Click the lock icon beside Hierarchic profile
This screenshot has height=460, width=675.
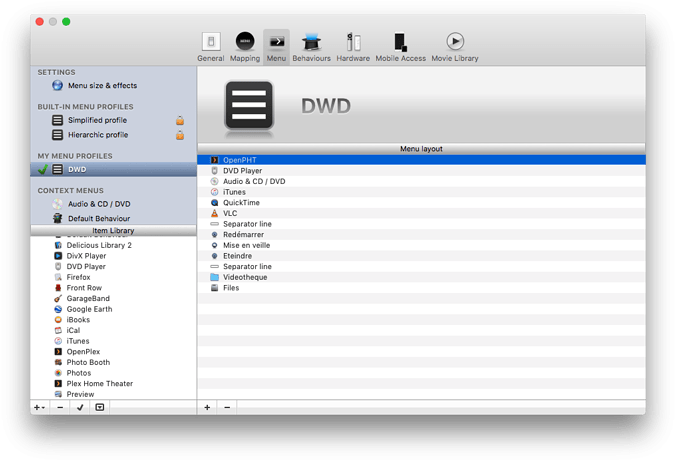pos(180,135)
